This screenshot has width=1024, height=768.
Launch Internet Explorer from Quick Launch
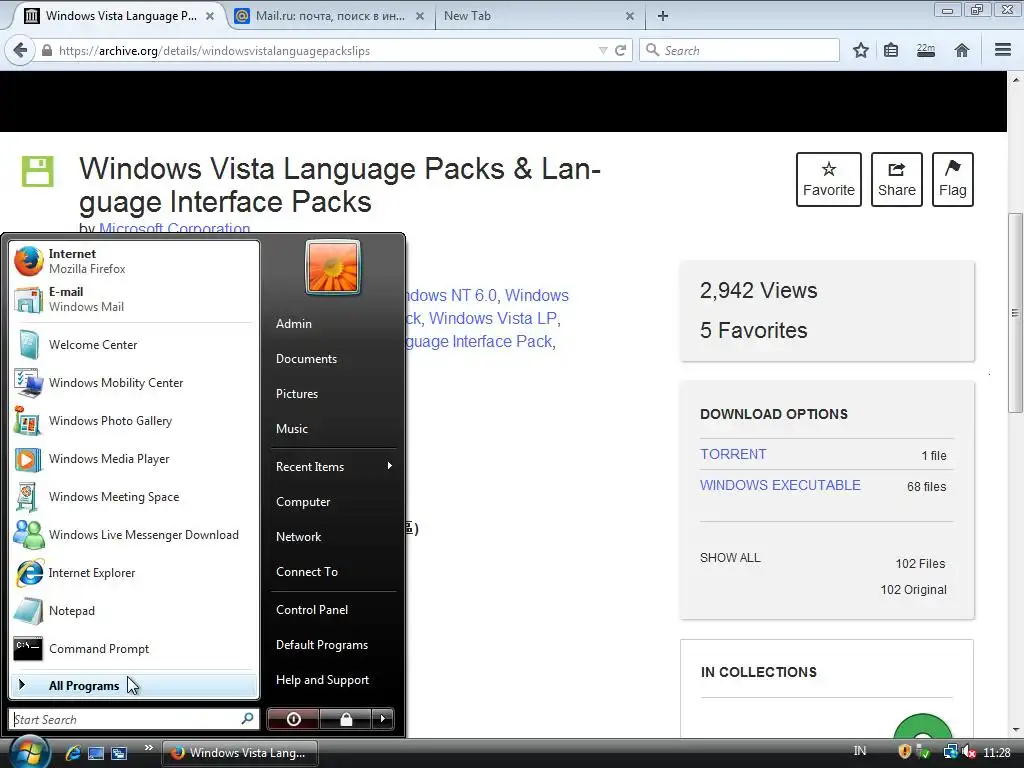tap(73, 752)
